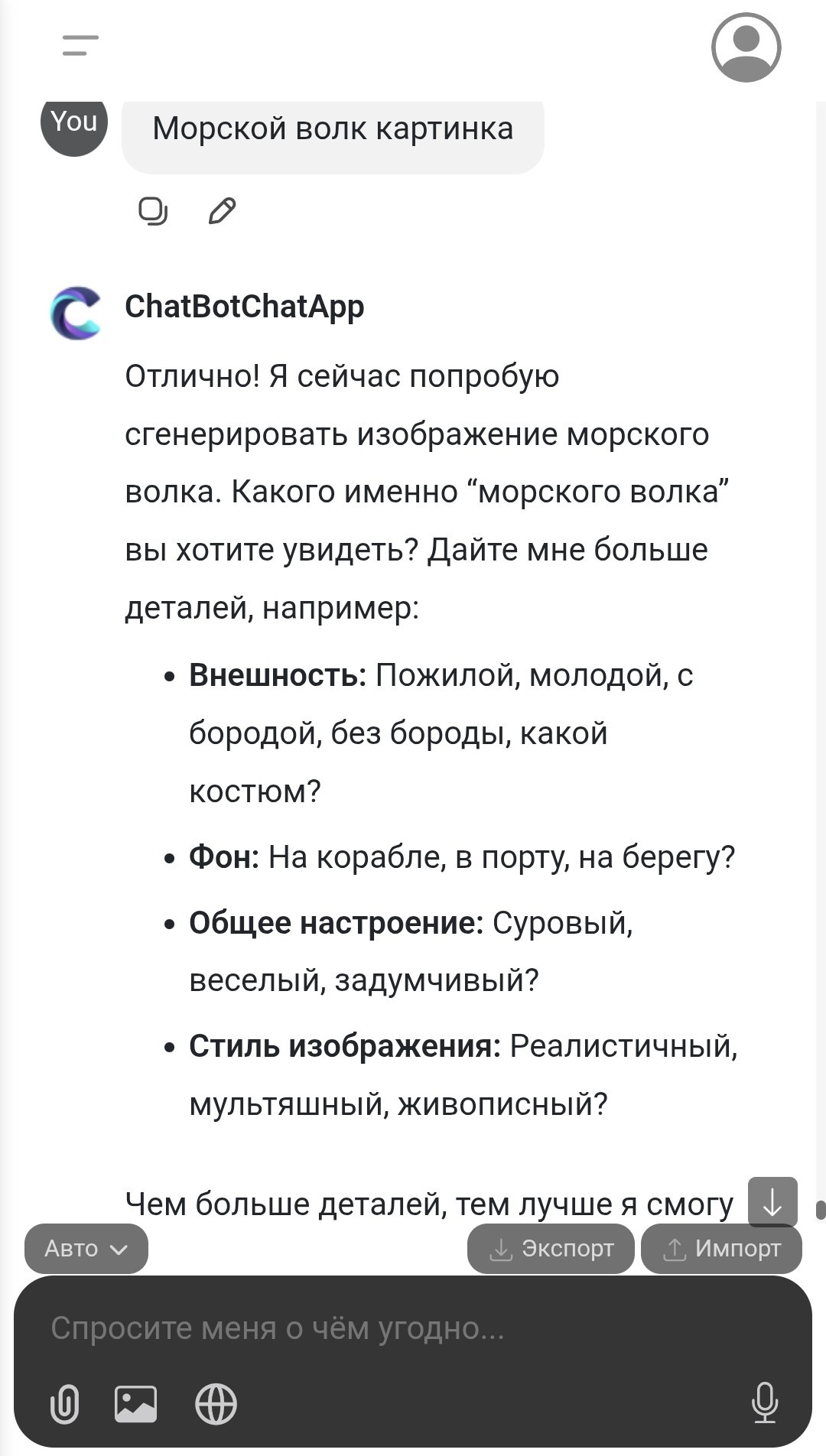Screen dimensions: 826x1456
Task: Start voice input with microphone icon
Action: (x=765, y=1403)
